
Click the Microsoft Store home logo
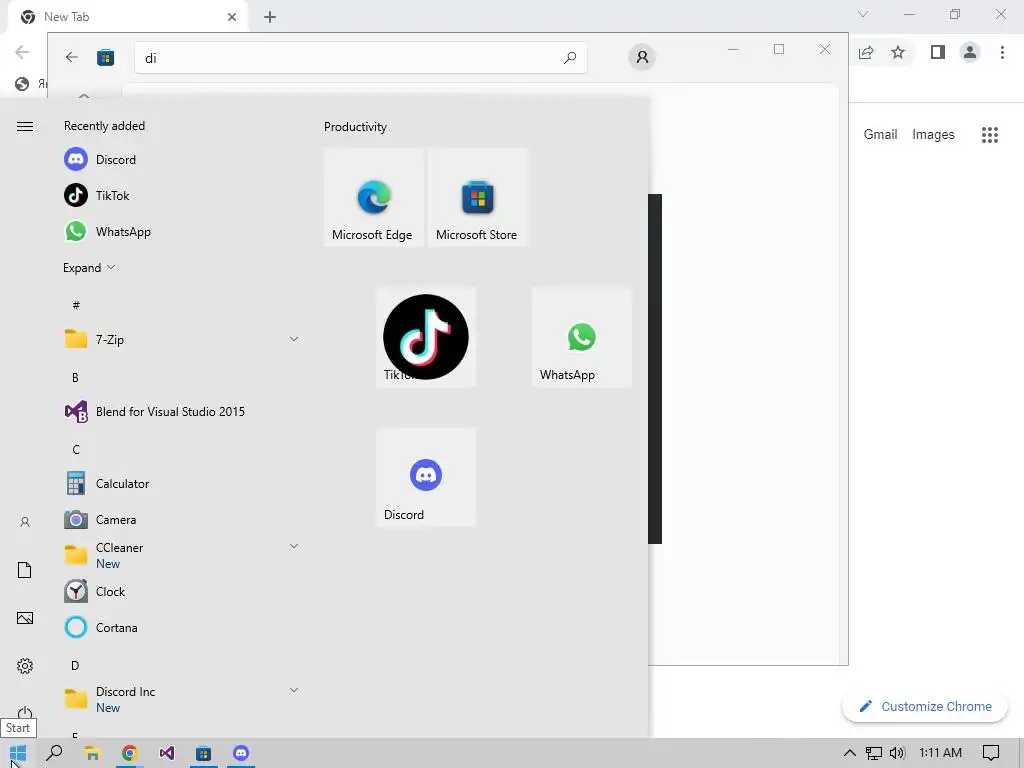click(x=106, y=58)
